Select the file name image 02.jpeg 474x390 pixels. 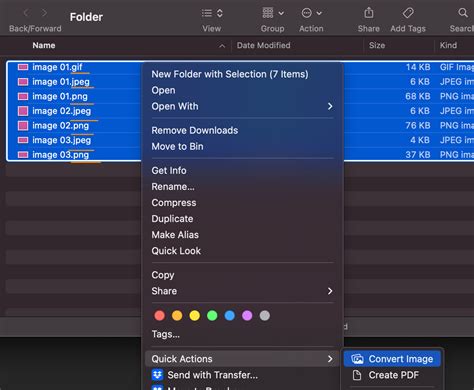click(62, 111)
